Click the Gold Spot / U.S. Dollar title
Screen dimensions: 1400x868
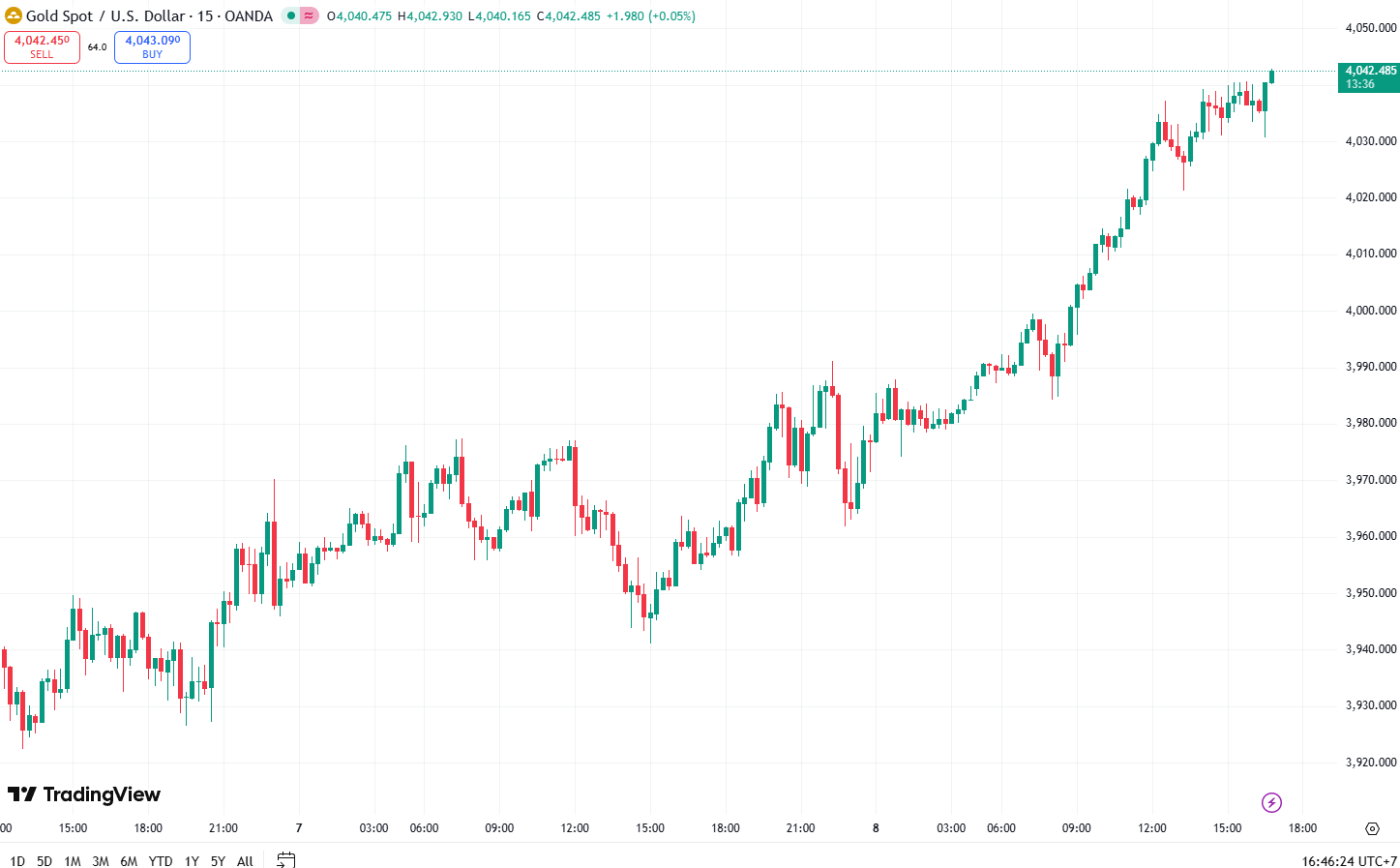point(104,15)
